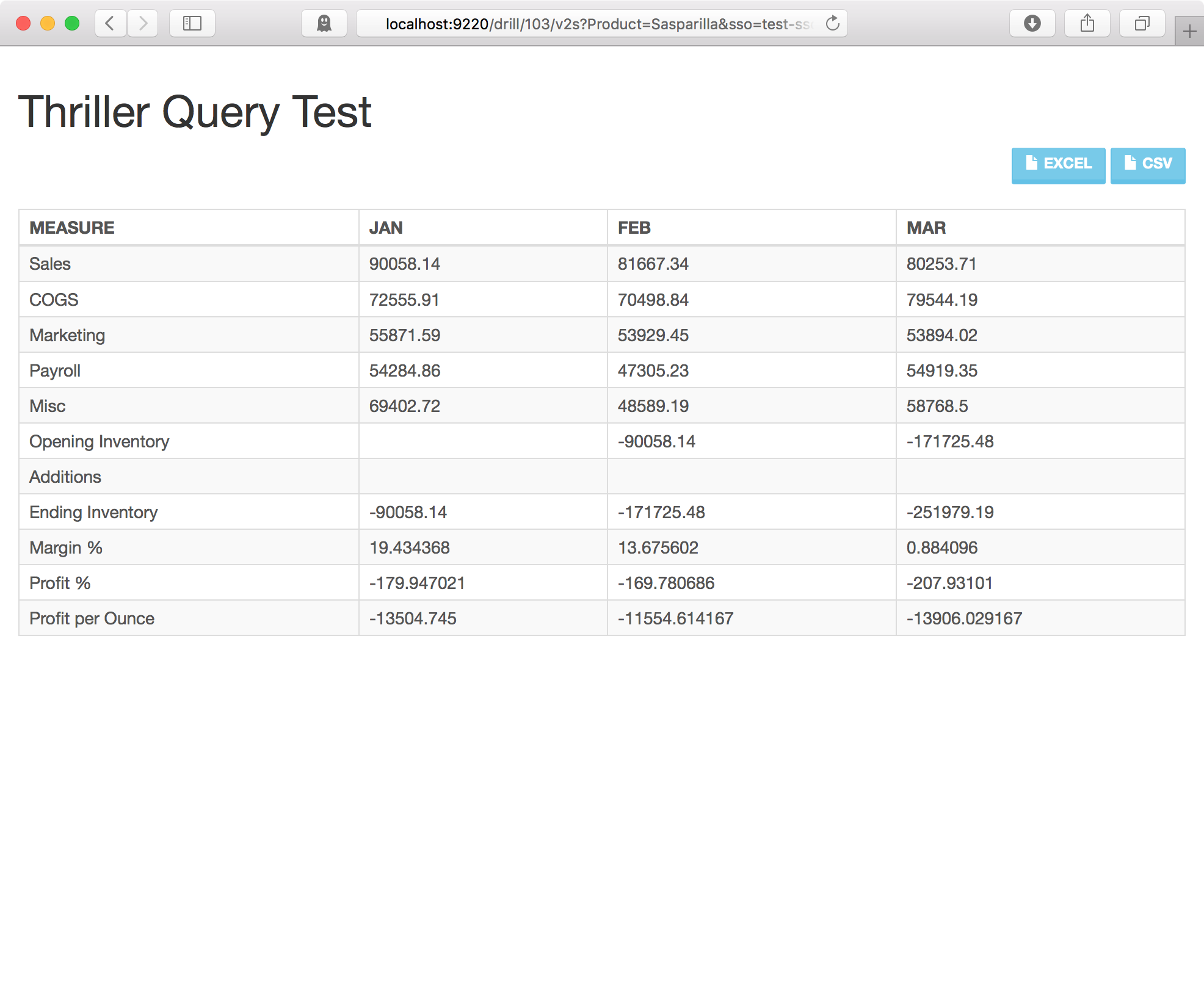Select the March Ending Inventory value
This screenshot has width=1204, height=1001.
coord(950,512)
